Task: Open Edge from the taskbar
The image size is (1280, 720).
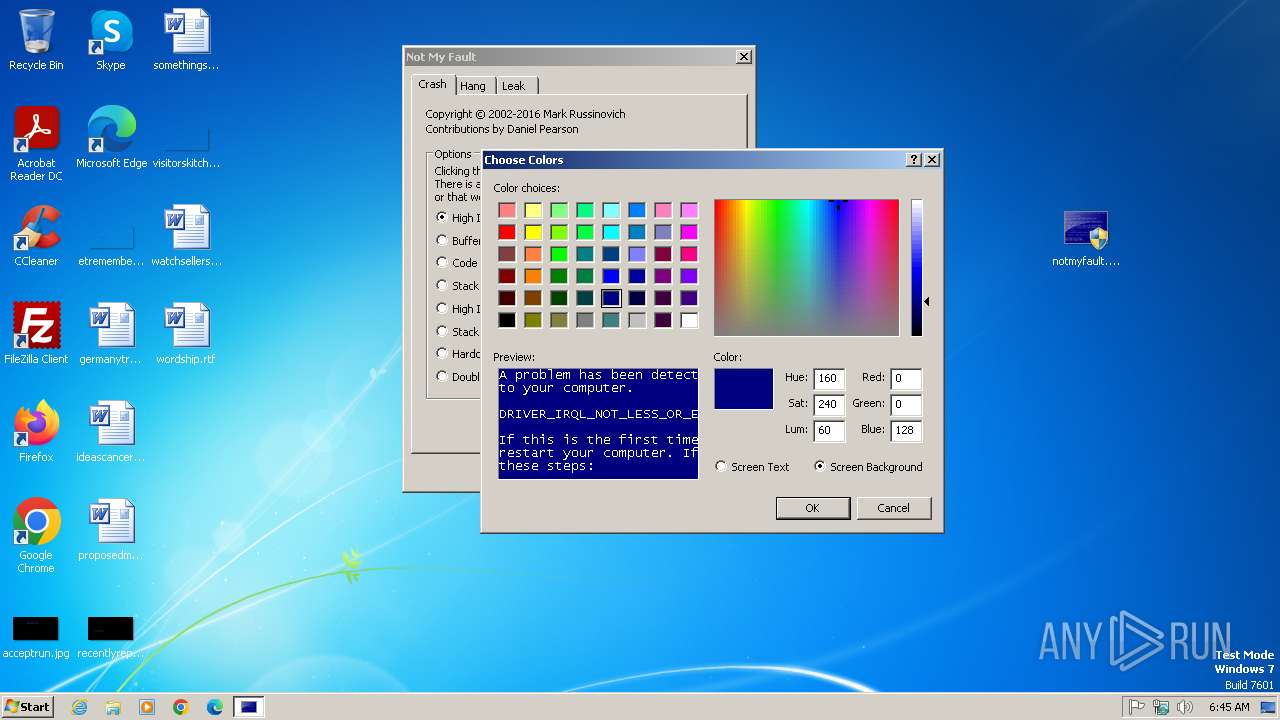Action: [215, 707]
